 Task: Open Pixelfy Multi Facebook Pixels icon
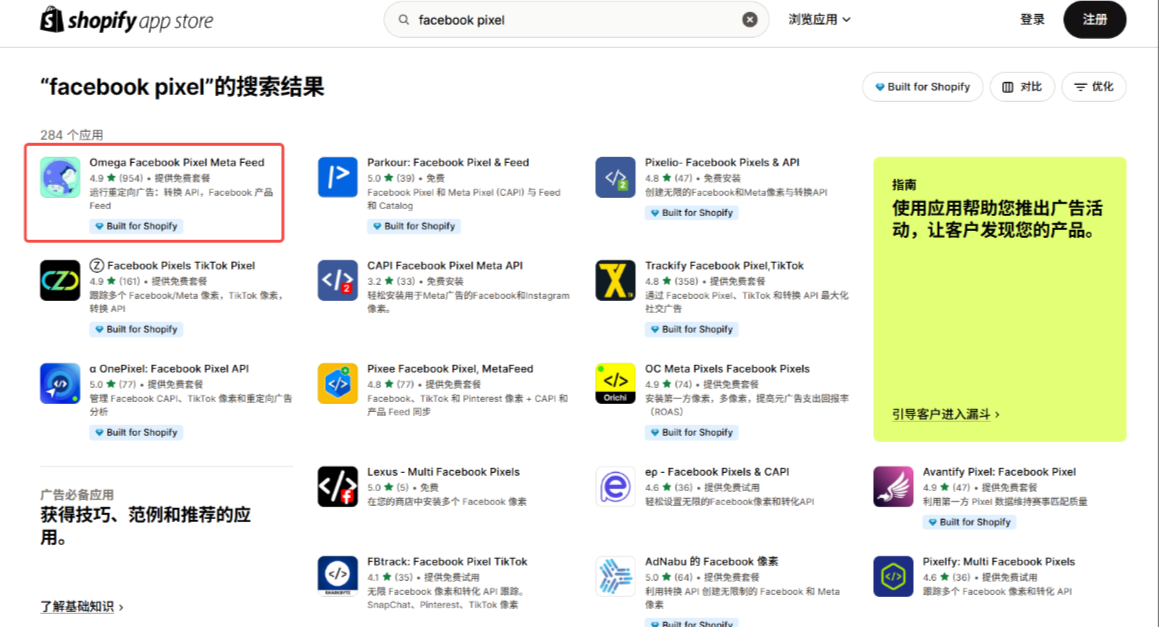coord(893,576)
